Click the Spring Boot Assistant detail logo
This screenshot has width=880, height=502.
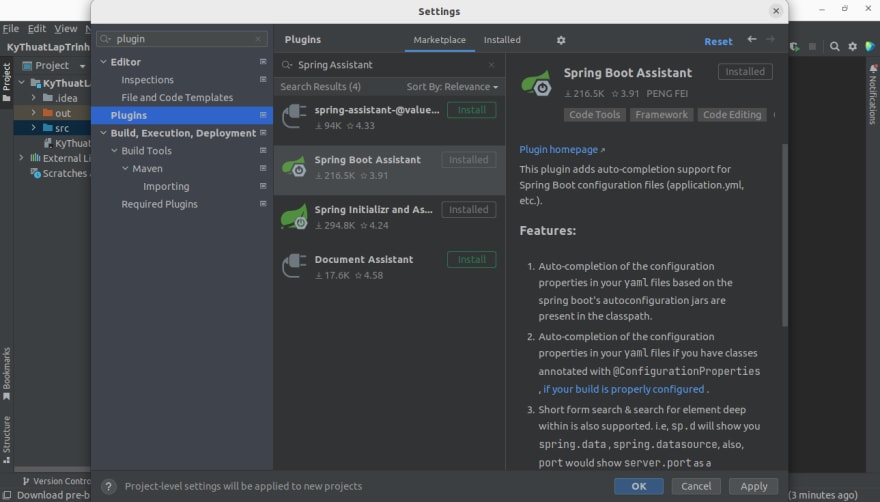(537, 83)
